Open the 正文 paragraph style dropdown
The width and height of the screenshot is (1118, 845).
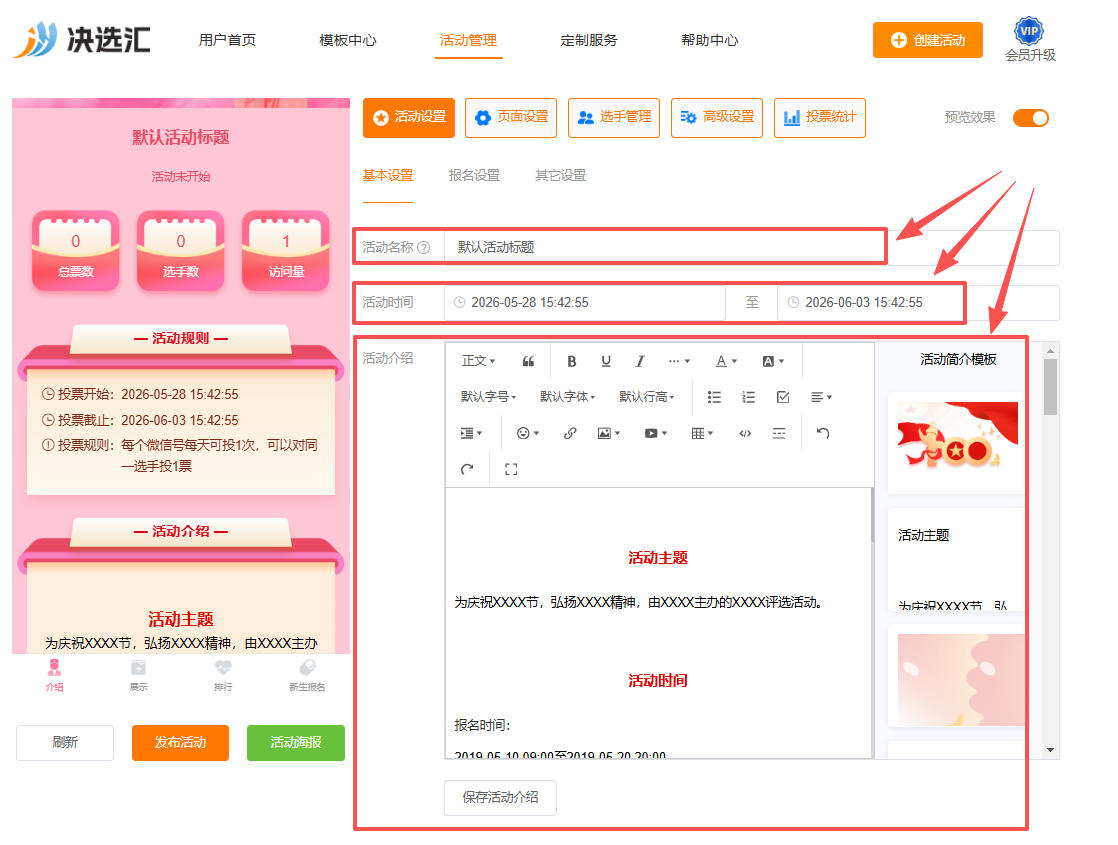(x=478, y=361)
